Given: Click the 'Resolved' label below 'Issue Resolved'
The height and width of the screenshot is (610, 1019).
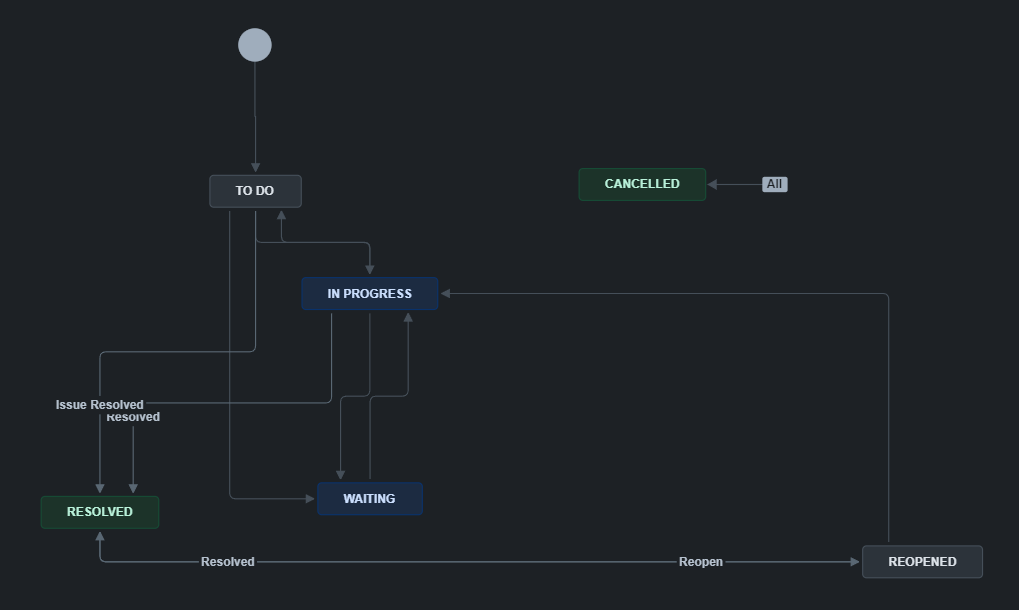Looking at the screenshot, I should (x=134, y=418).
